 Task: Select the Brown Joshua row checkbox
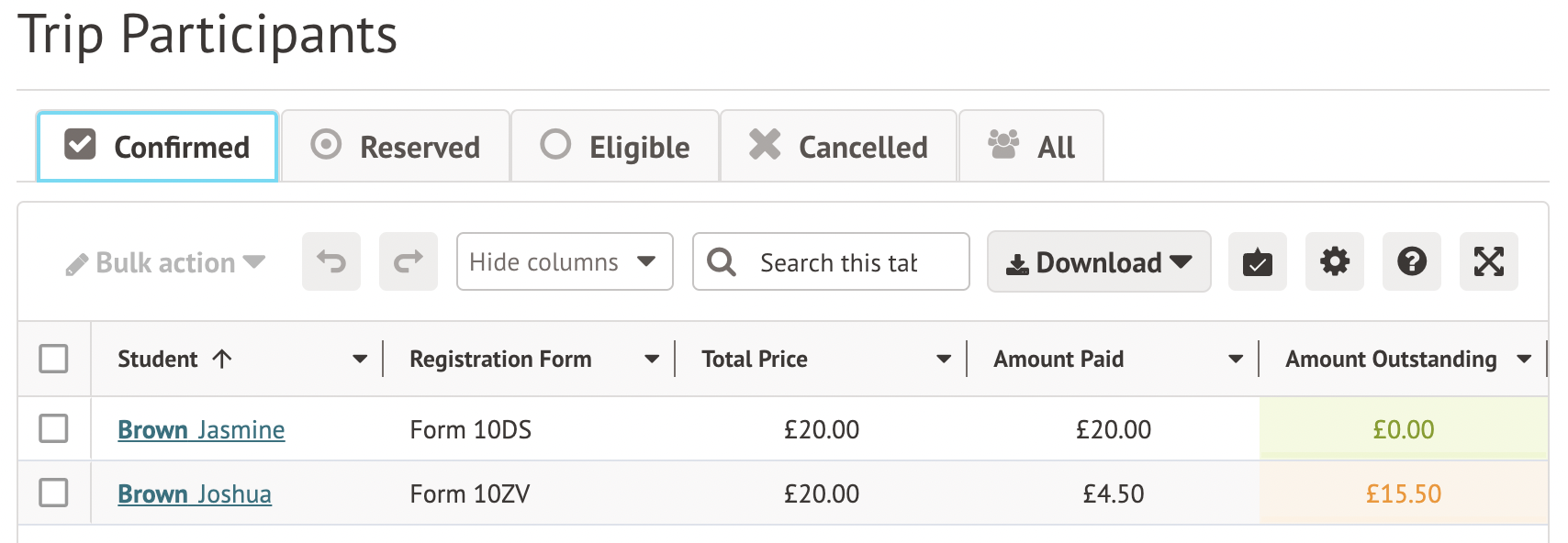(x=54, y=493)
